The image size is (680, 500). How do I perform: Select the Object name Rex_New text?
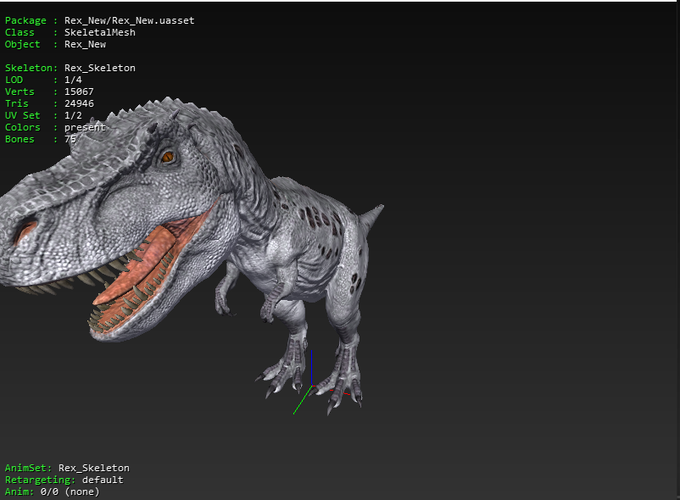pos(85,44)
